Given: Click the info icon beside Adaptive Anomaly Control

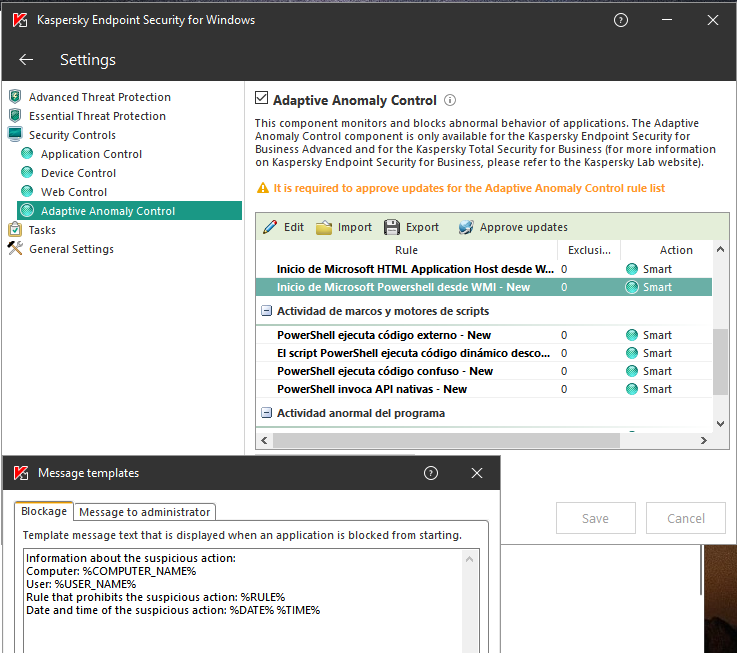Looking at the screenshot, I should pos(450,100).
